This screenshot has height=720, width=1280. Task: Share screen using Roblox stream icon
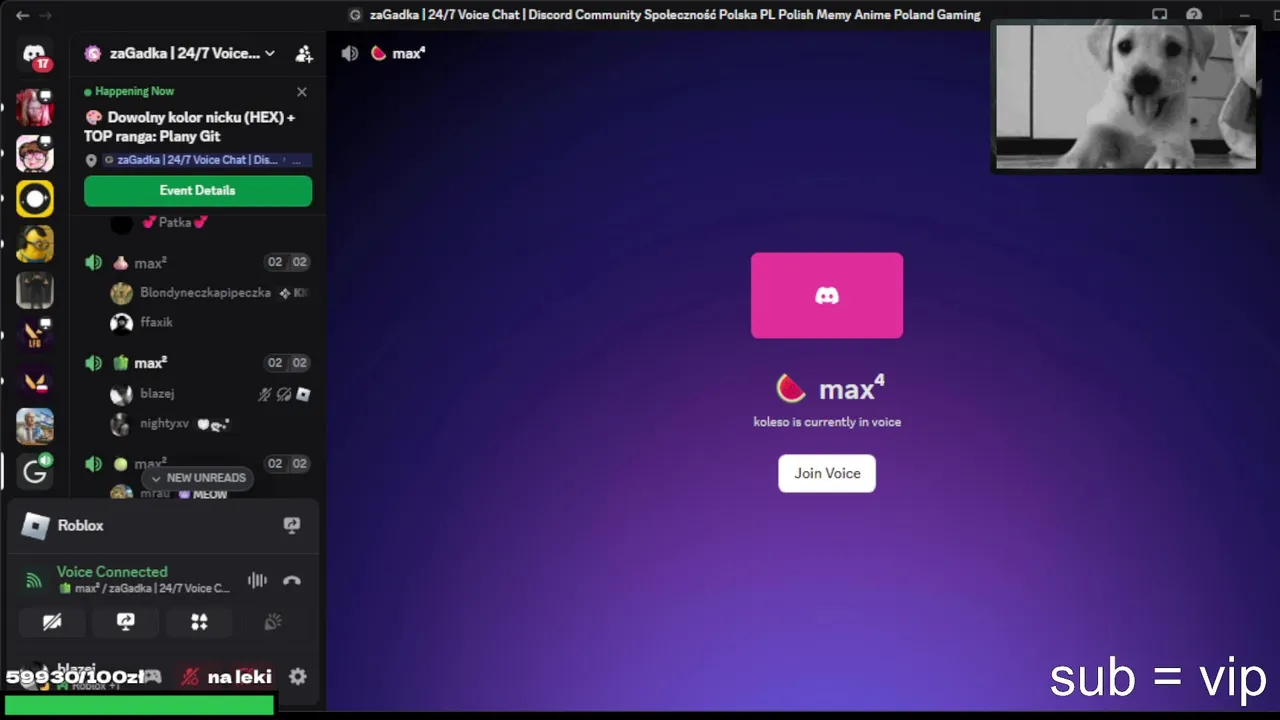292,525
